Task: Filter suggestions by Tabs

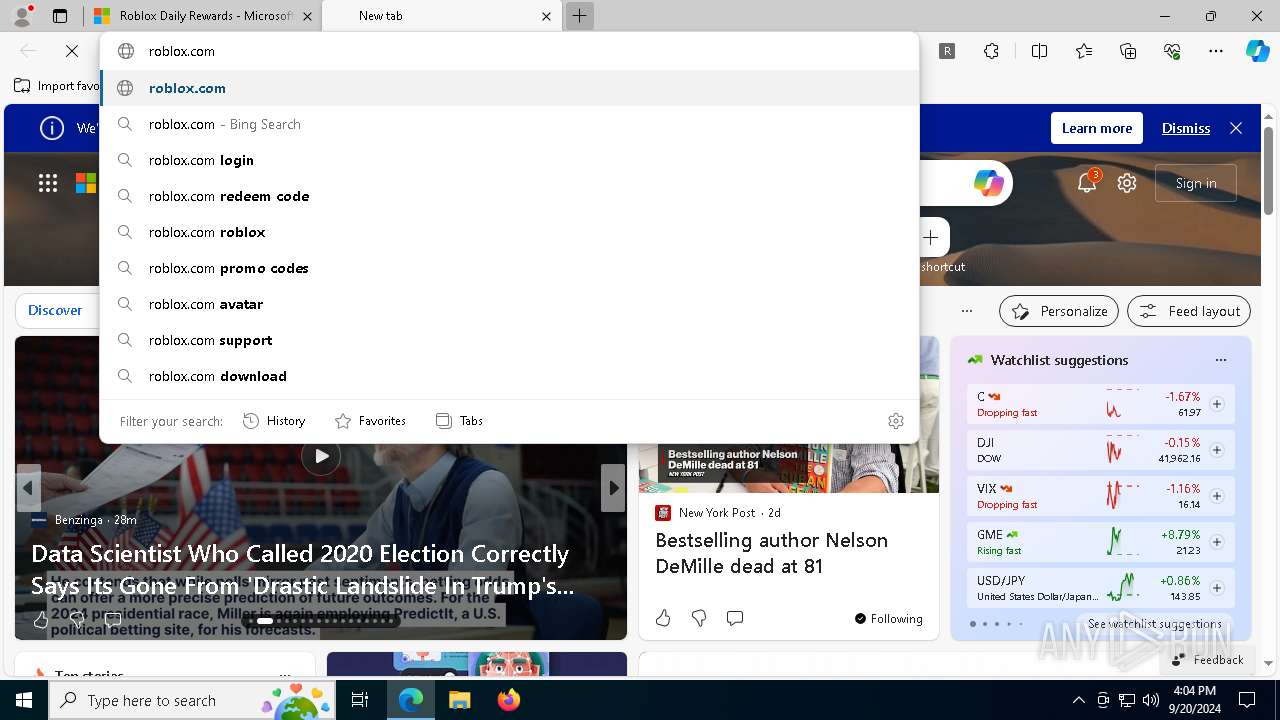Action: click(x=459, y=421)
